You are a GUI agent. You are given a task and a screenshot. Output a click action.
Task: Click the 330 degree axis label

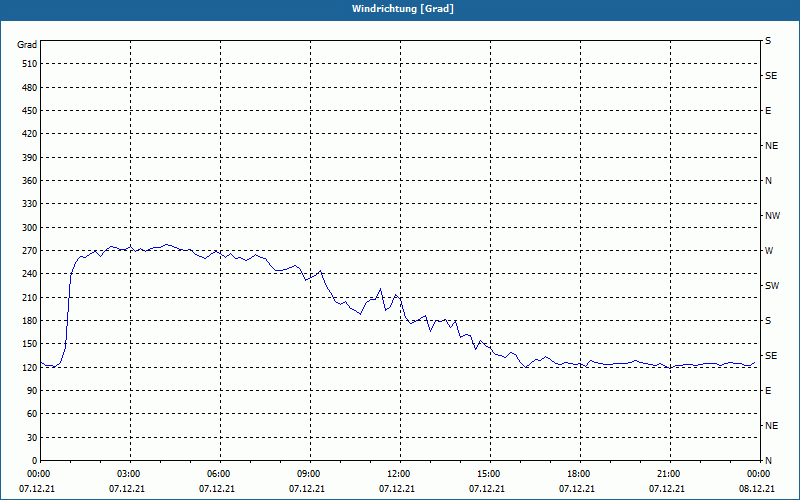point(30,204)
